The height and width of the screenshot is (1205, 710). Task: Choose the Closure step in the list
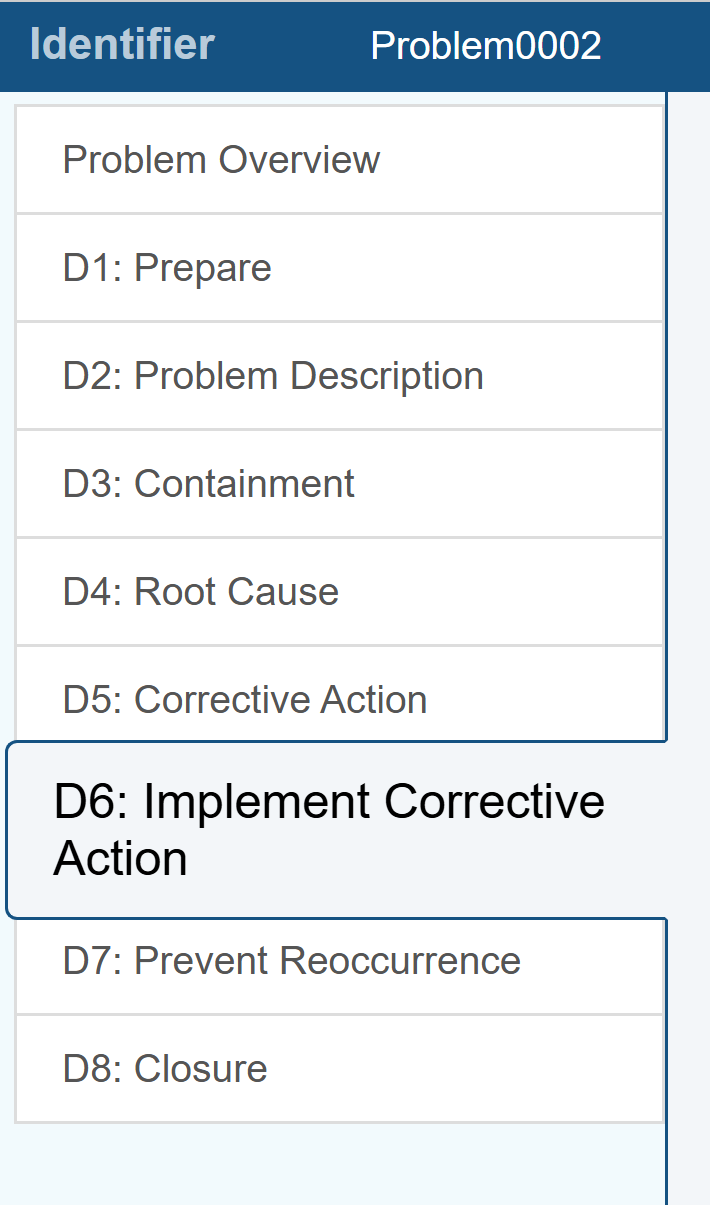coord(165,1069)
